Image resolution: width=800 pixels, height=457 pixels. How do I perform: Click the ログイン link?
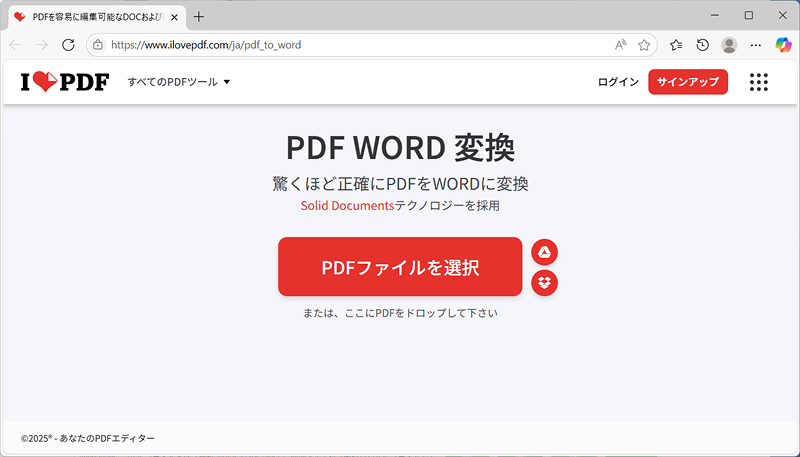(x=618, y=82)
